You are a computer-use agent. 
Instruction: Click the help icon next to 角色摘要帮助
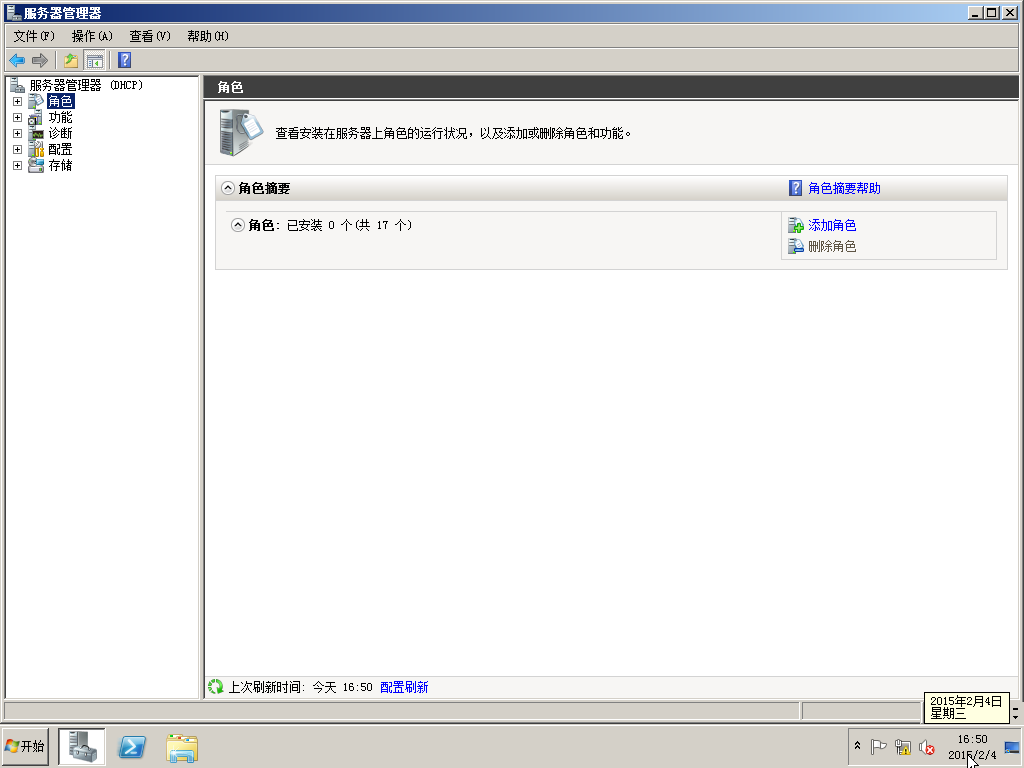795,188
